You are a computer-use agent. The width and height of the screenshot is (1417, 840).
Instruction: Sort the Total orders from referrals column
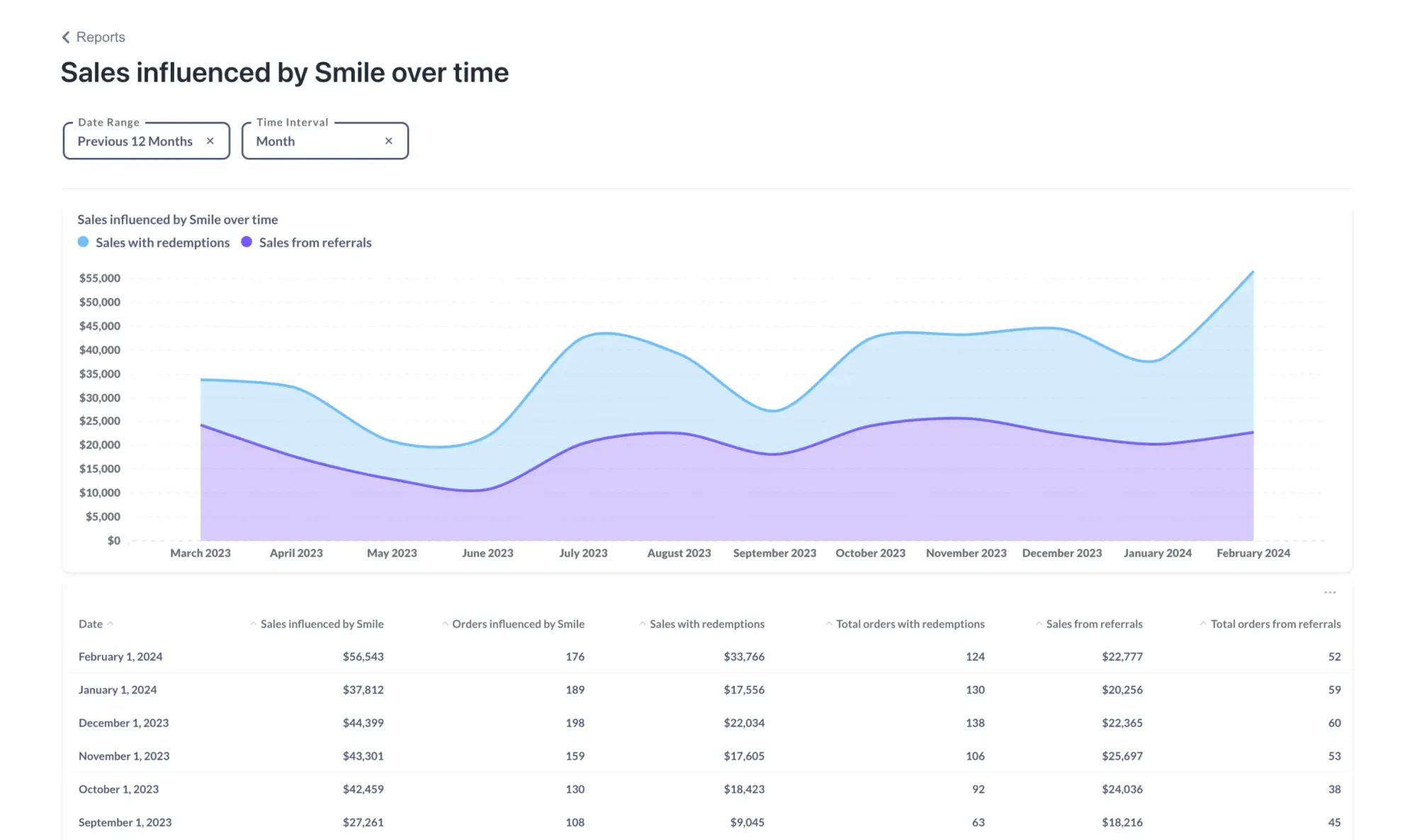[1202, 623]
